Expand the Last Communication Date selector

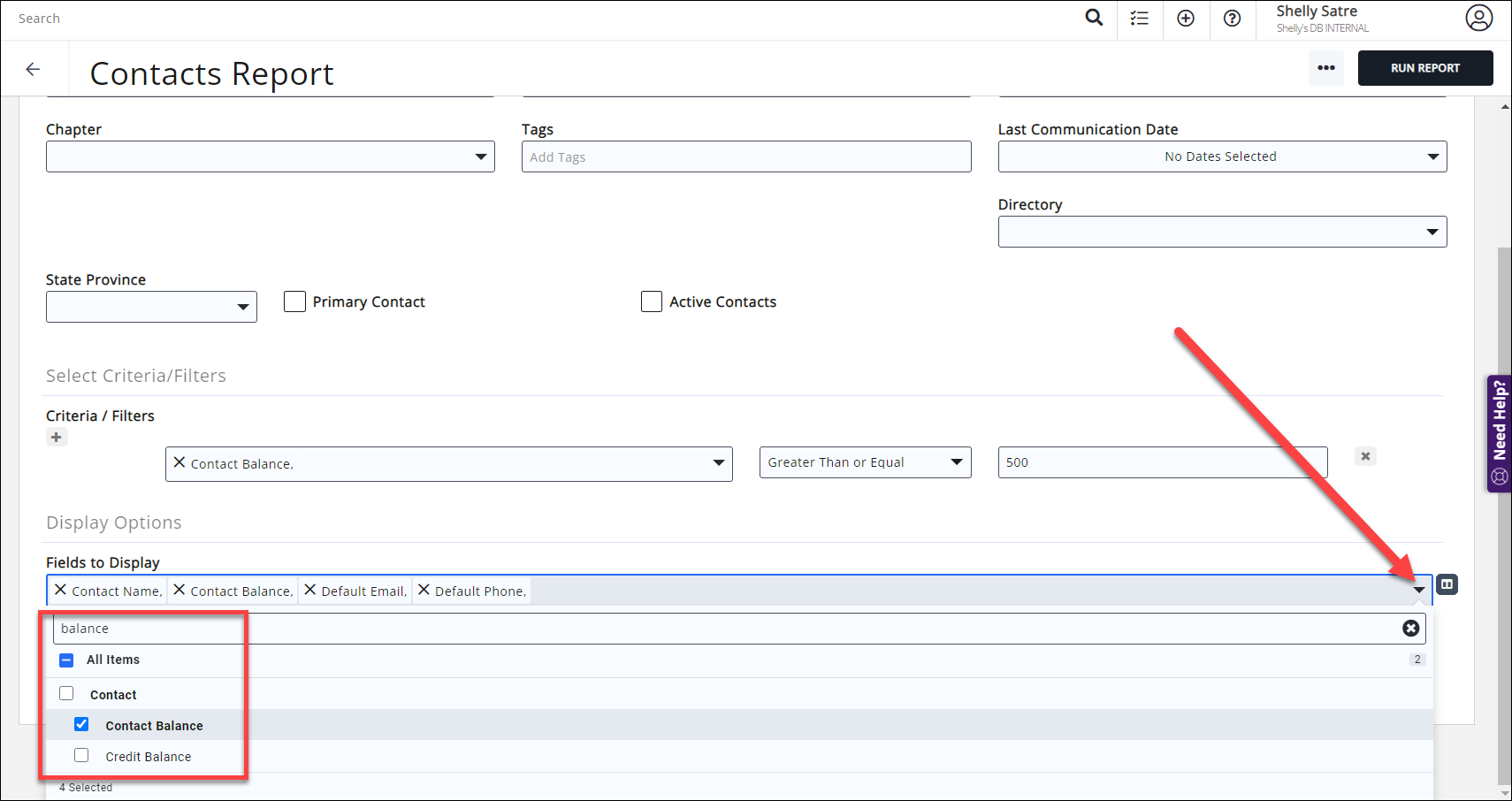point(1433,156)
